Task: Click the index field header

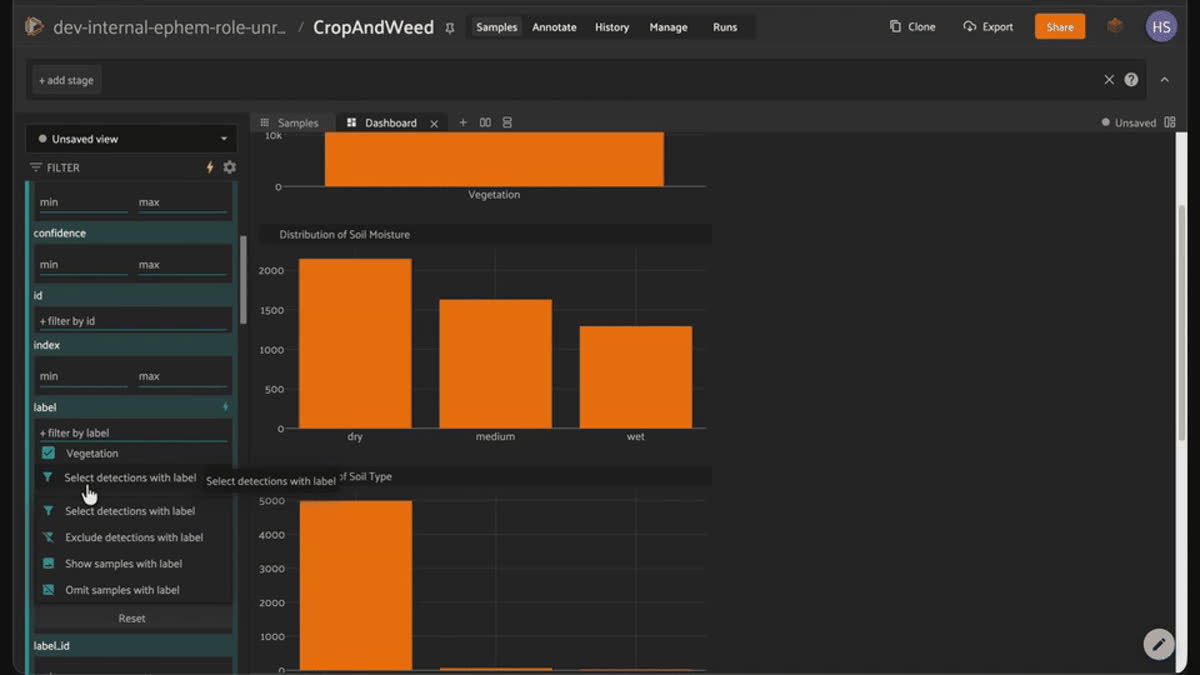Action: [x=132, y=345]
